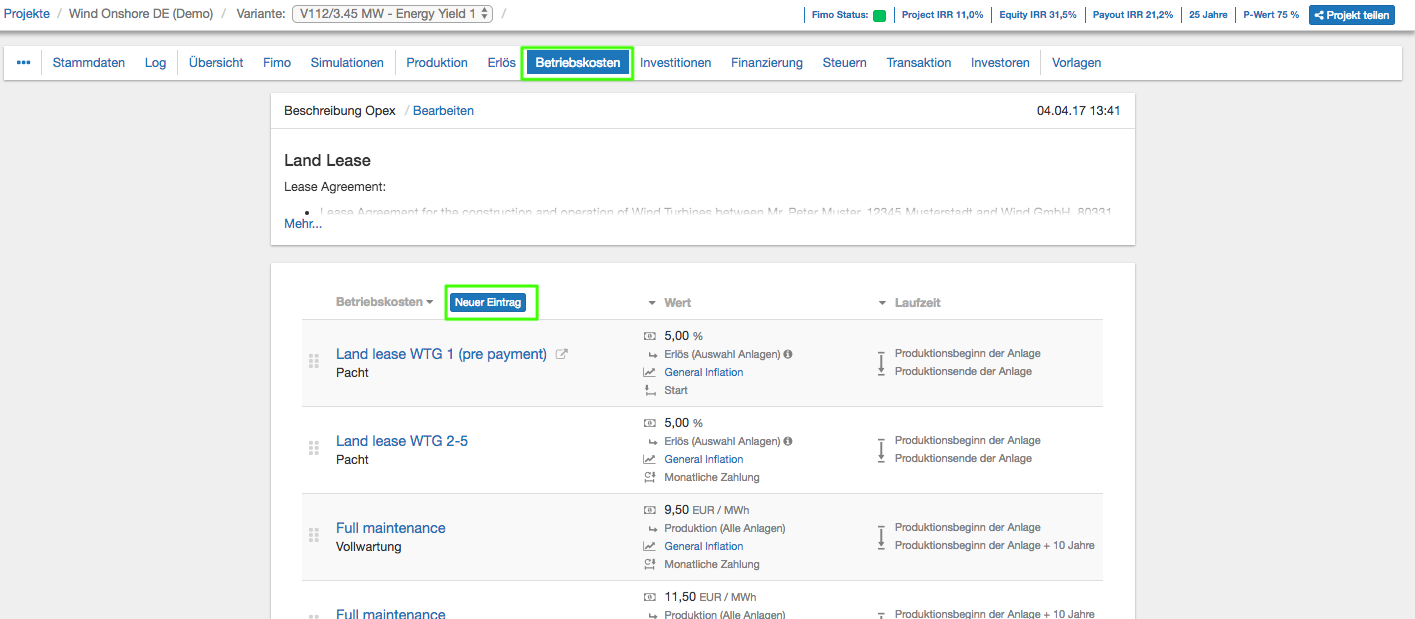The height and width of the screenshot is (619, 1415).
Task: Open General Inflation link under Full maintenance
Action: pos(703,546)
